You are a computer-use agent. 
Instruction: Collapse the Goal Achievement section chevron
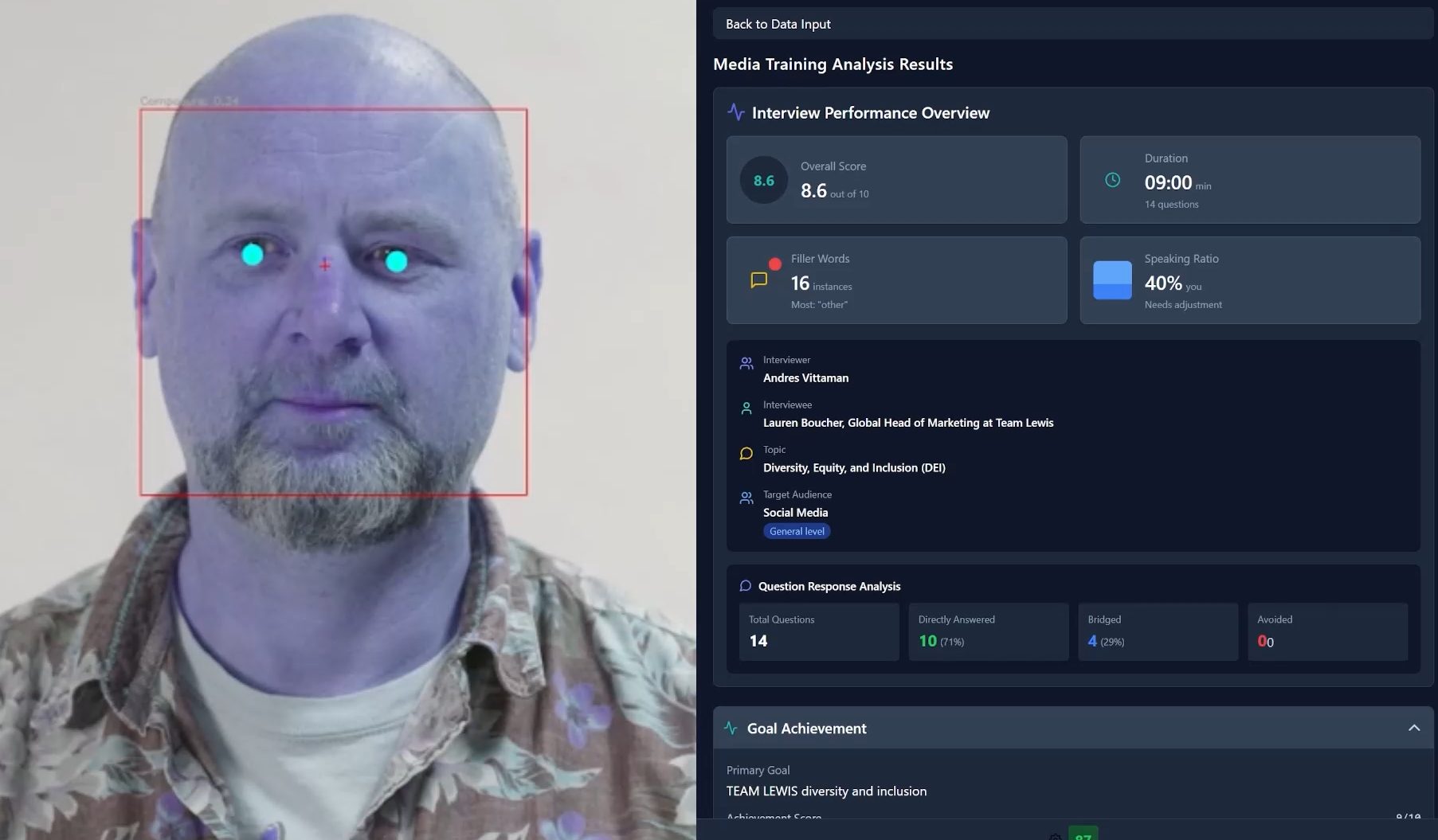(x=1413, y=728)
